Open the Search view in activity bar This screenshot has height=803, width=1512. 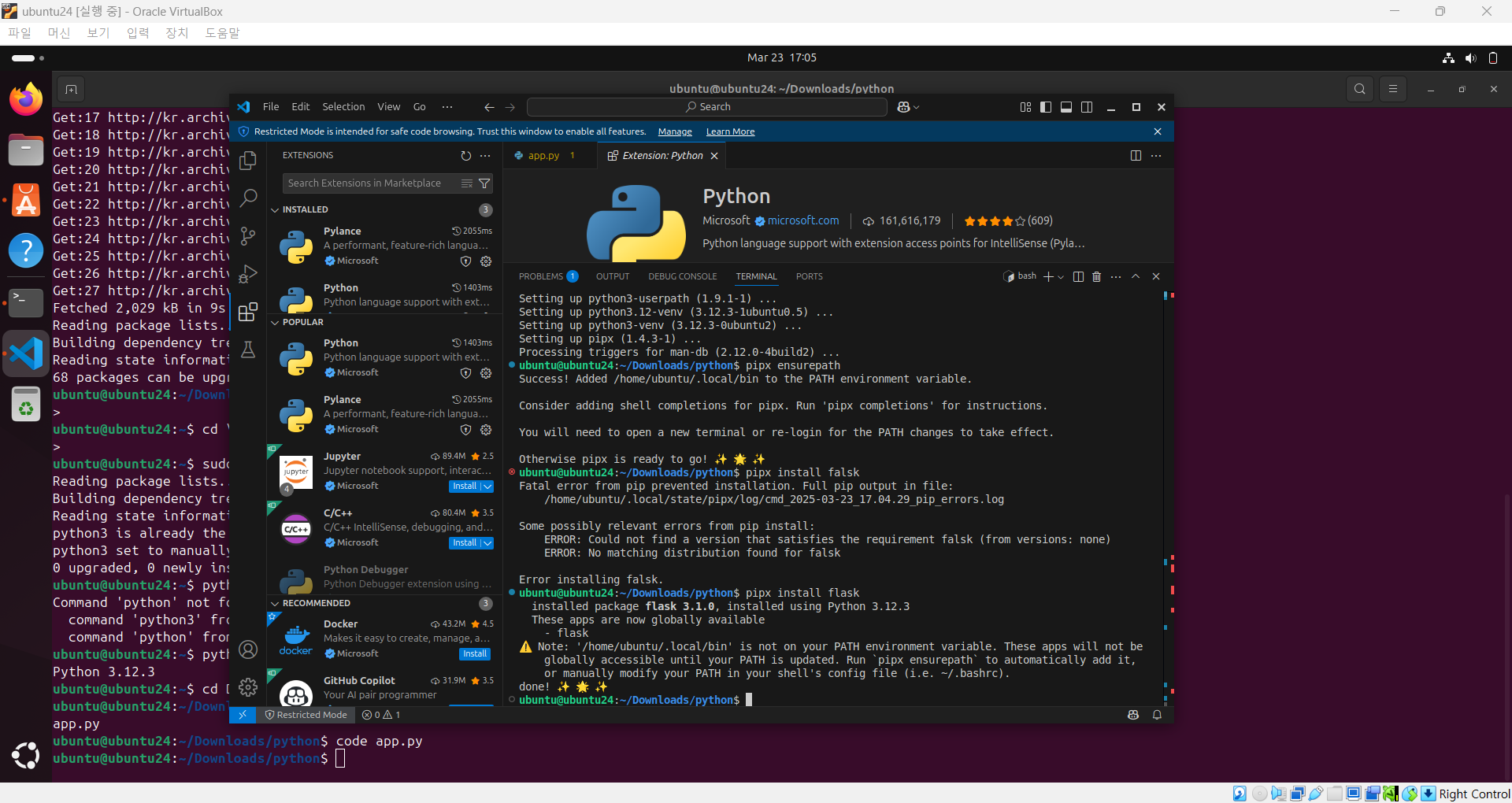(x=248, y=198)
